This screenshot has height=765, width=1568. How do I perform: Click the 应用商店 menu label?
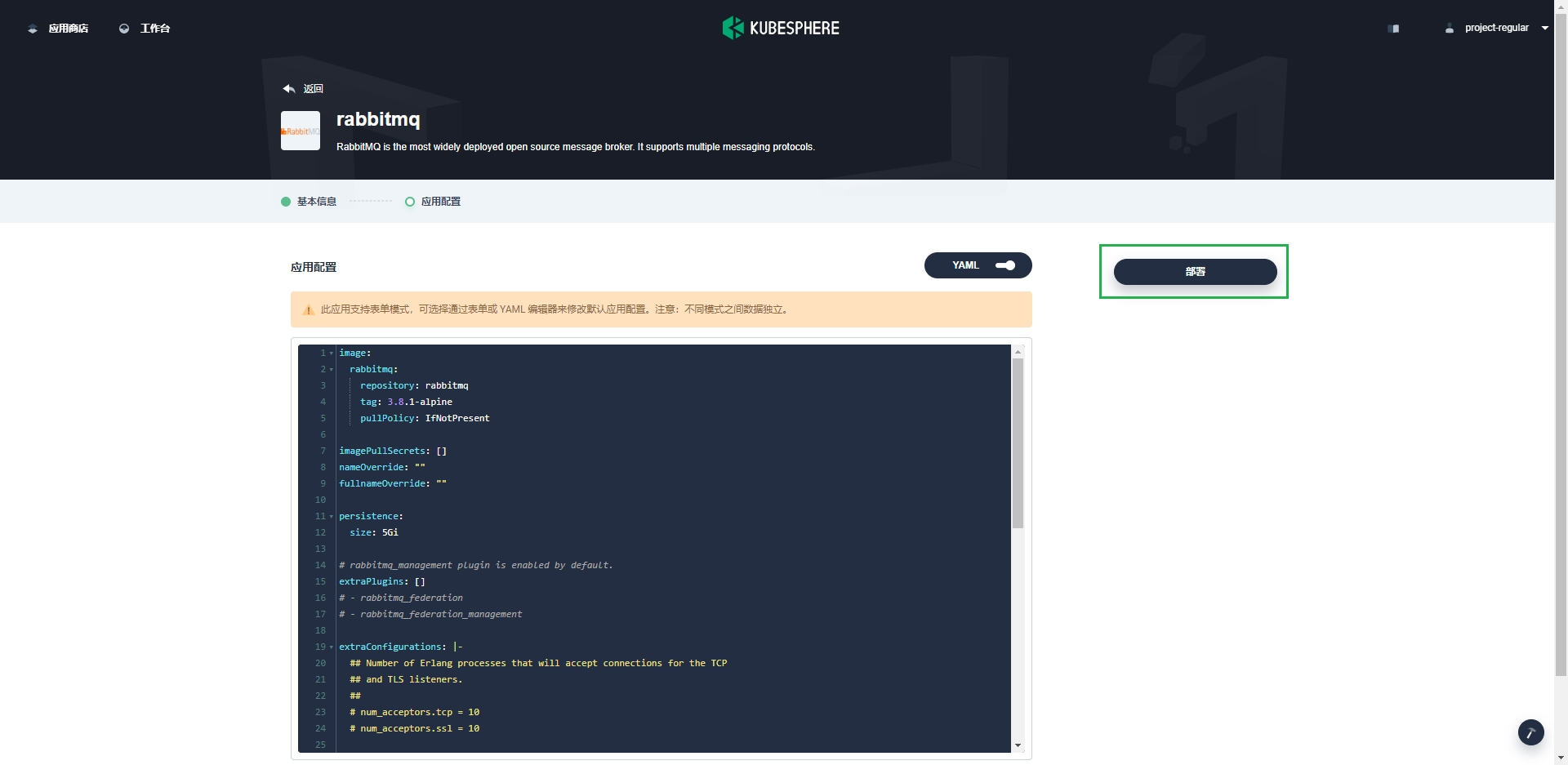(69, 29)
